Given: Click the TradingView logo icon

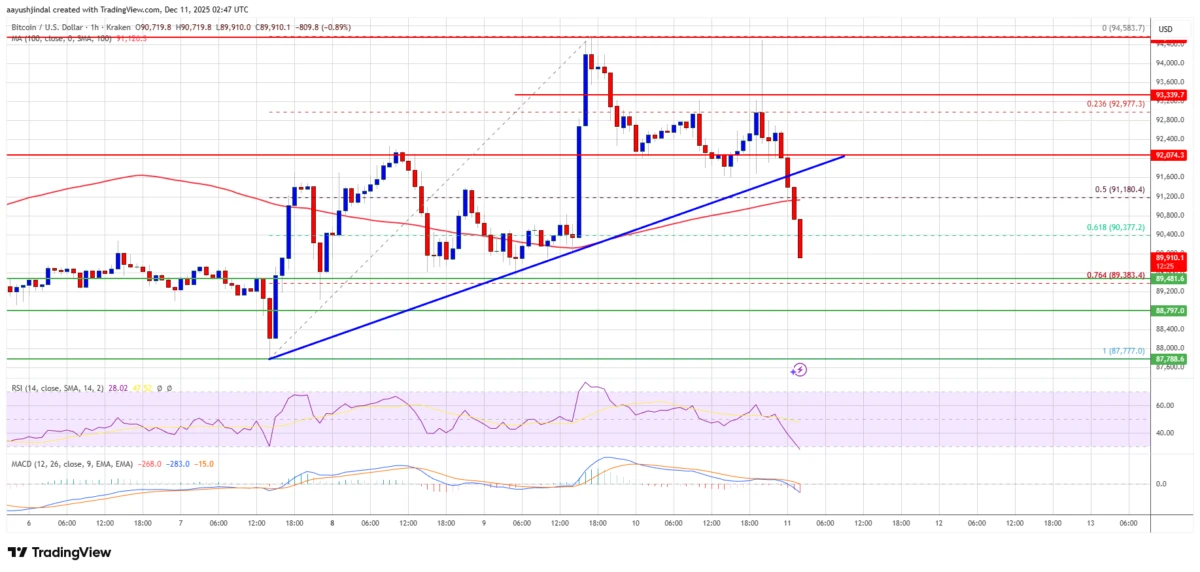Looking at the screenshot, I should coord(19,552).
